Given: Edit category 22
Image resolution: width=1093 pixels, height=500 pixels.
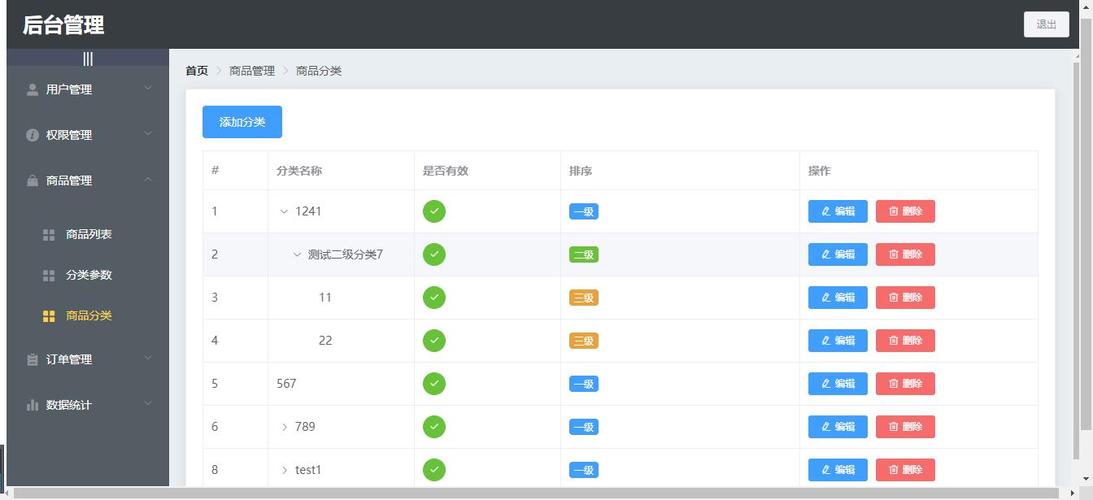Looking at the screenshot, I should pyautogui.click(x=838, y=341).
